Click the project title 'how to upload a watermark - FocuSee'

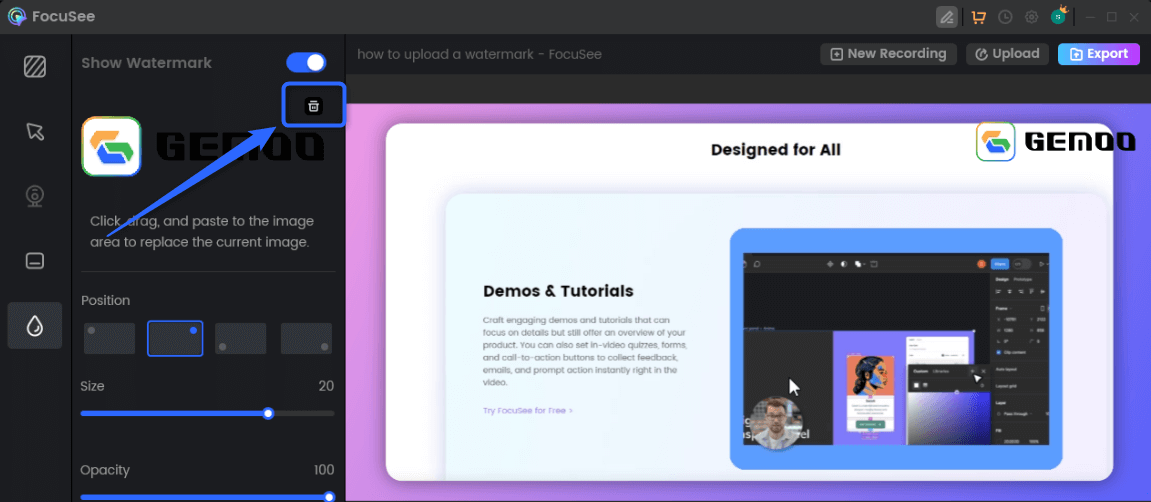tap(479, 54)
